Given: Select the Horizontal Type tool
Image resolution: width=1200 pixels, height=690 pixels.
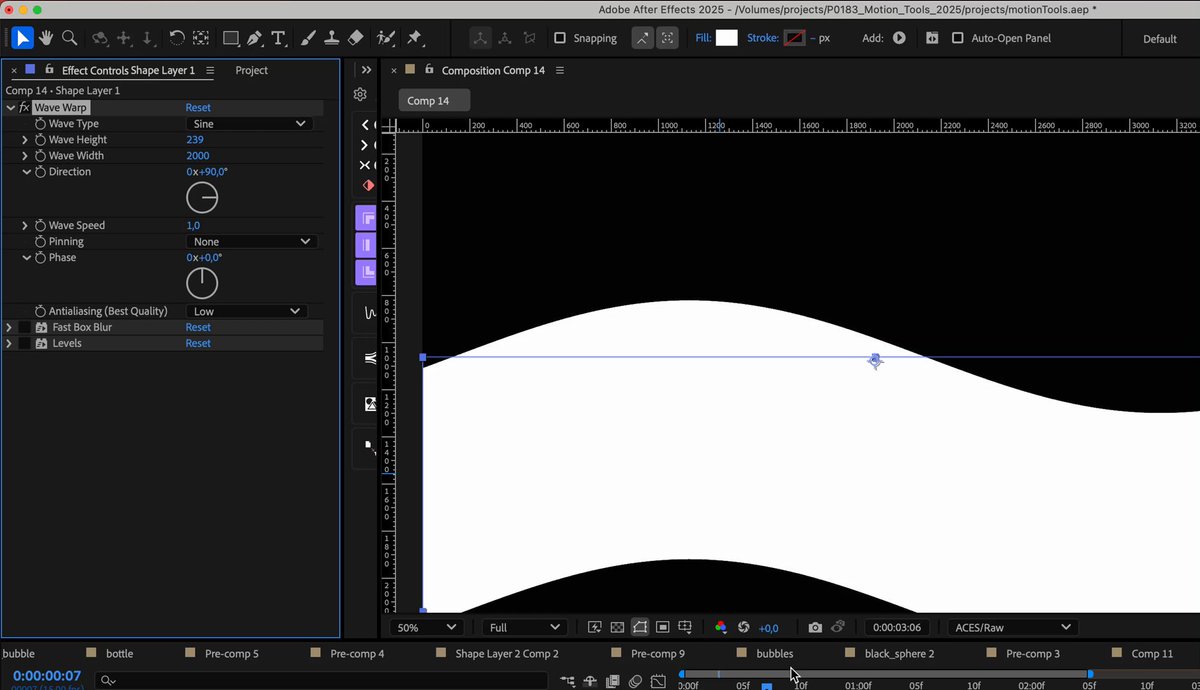Looking at the screenshot, I should 278,38.
